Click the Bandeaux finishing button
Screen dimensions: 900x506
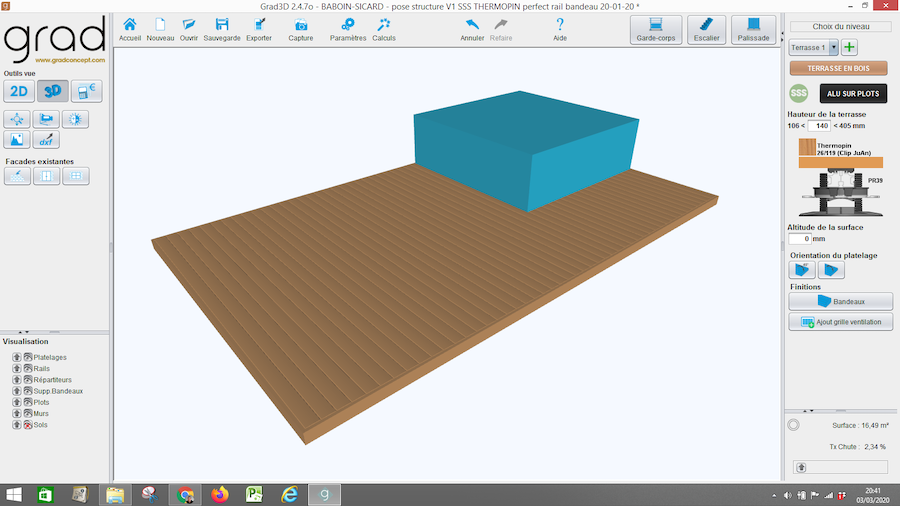(840, 300)
